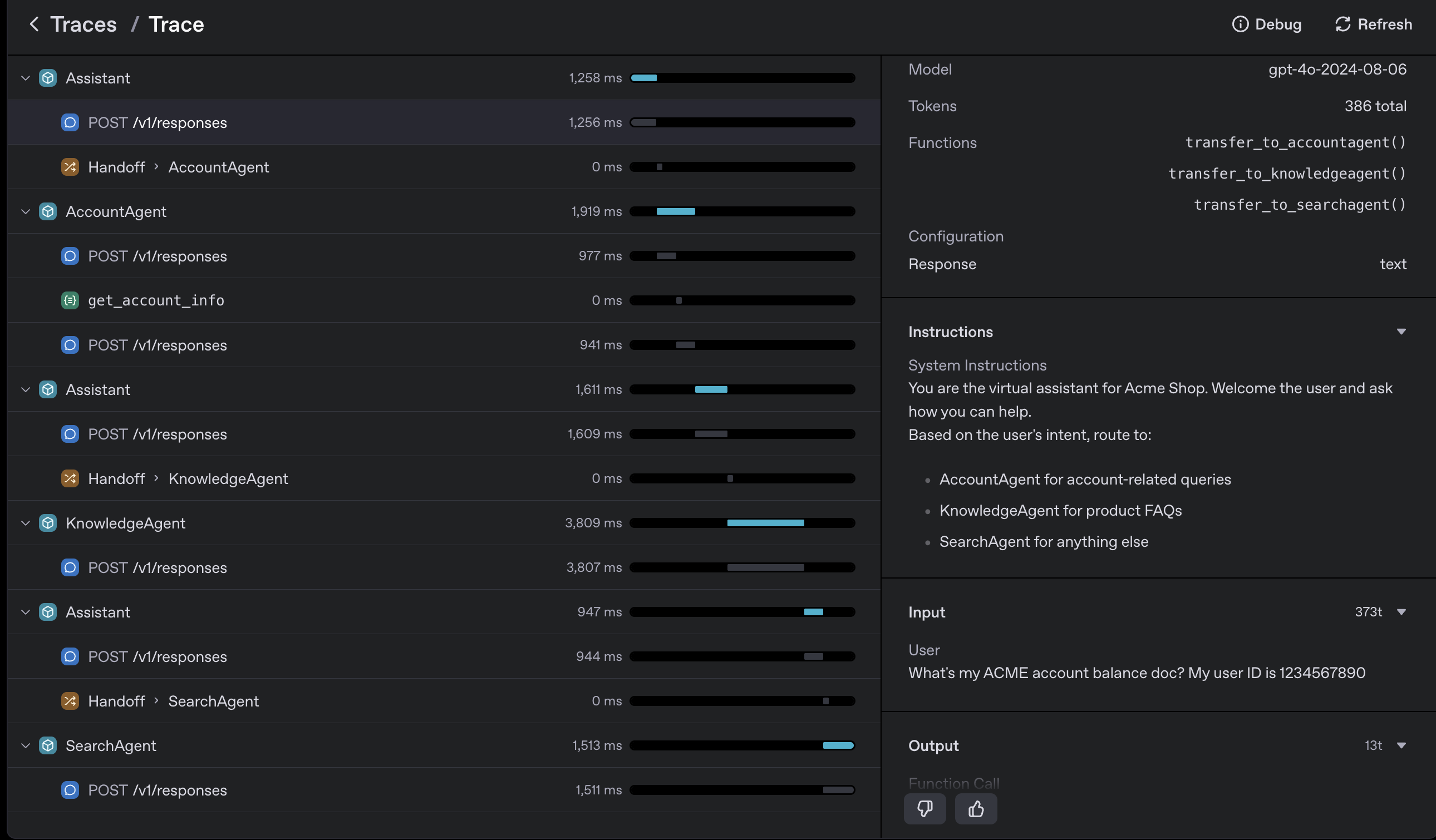Give thumbs down feedback on the output
The width and height of the screenshot is (1436, 840).
(x=924, y=809)
